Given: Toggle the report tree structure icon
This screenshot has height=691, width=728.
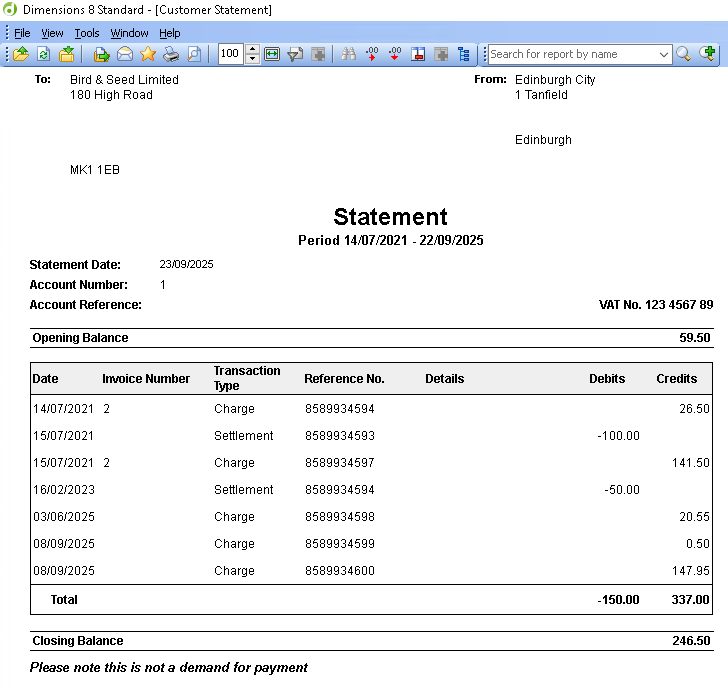Looking at the screenshot, I should (x=463, y=54).
